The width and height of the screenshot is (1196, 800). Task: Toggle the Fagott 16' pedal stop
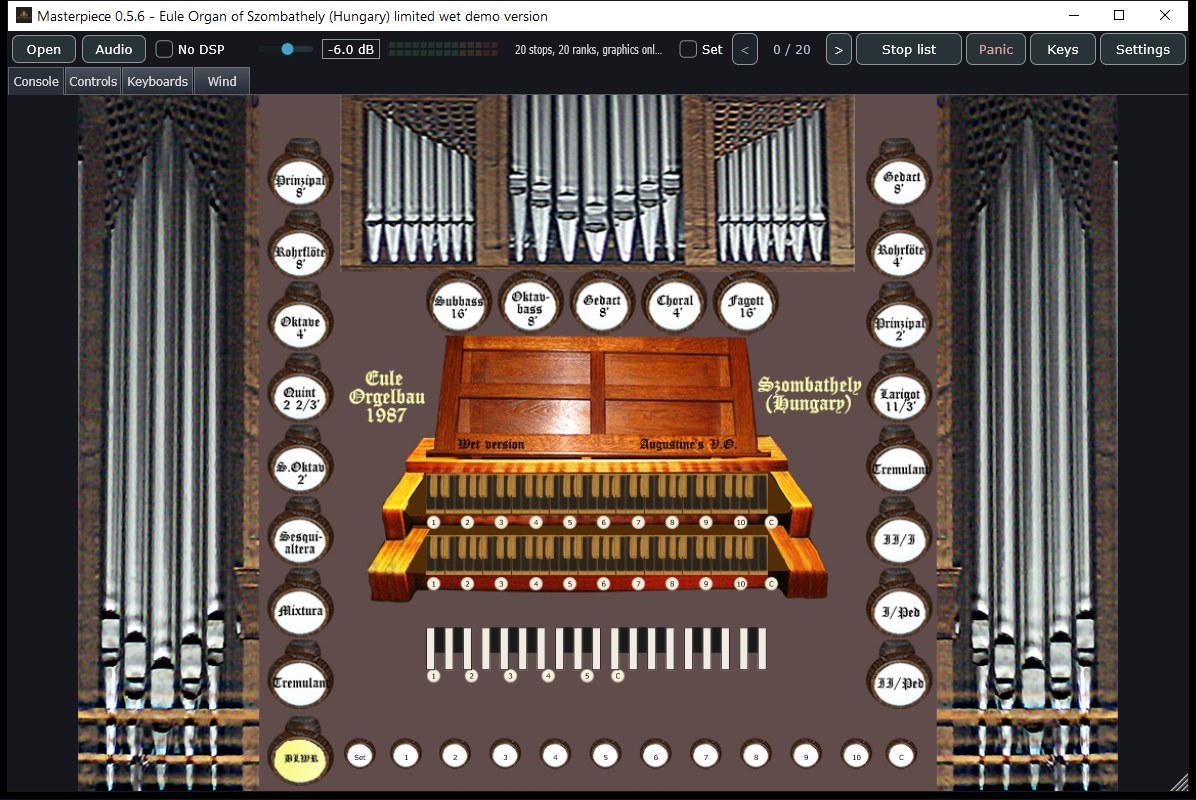[x=746, y=304]
